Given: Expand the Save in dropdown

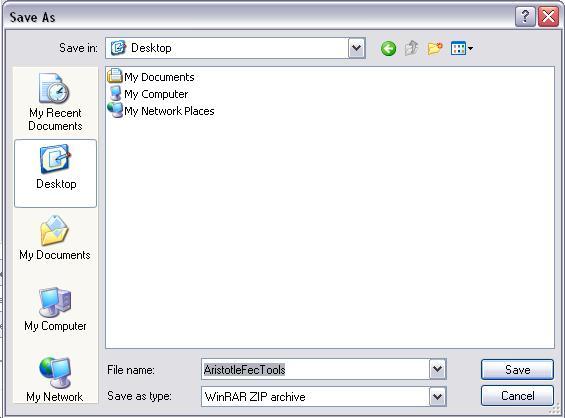Looking at the screenshot, I should 357,48.
